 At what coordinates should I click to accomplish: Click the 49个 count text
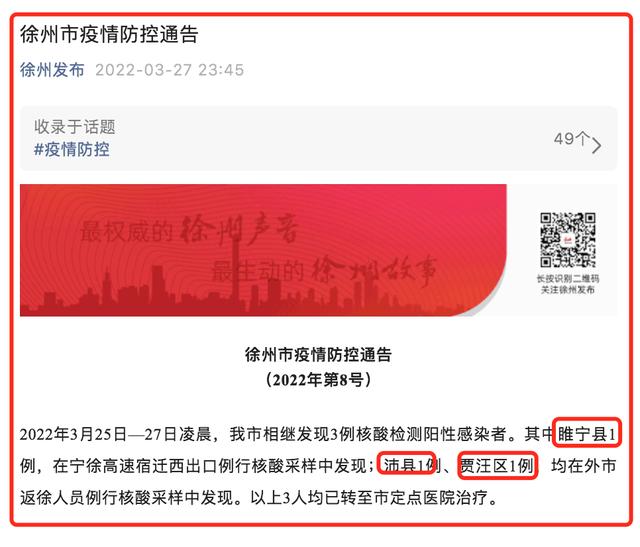(572, 139)
